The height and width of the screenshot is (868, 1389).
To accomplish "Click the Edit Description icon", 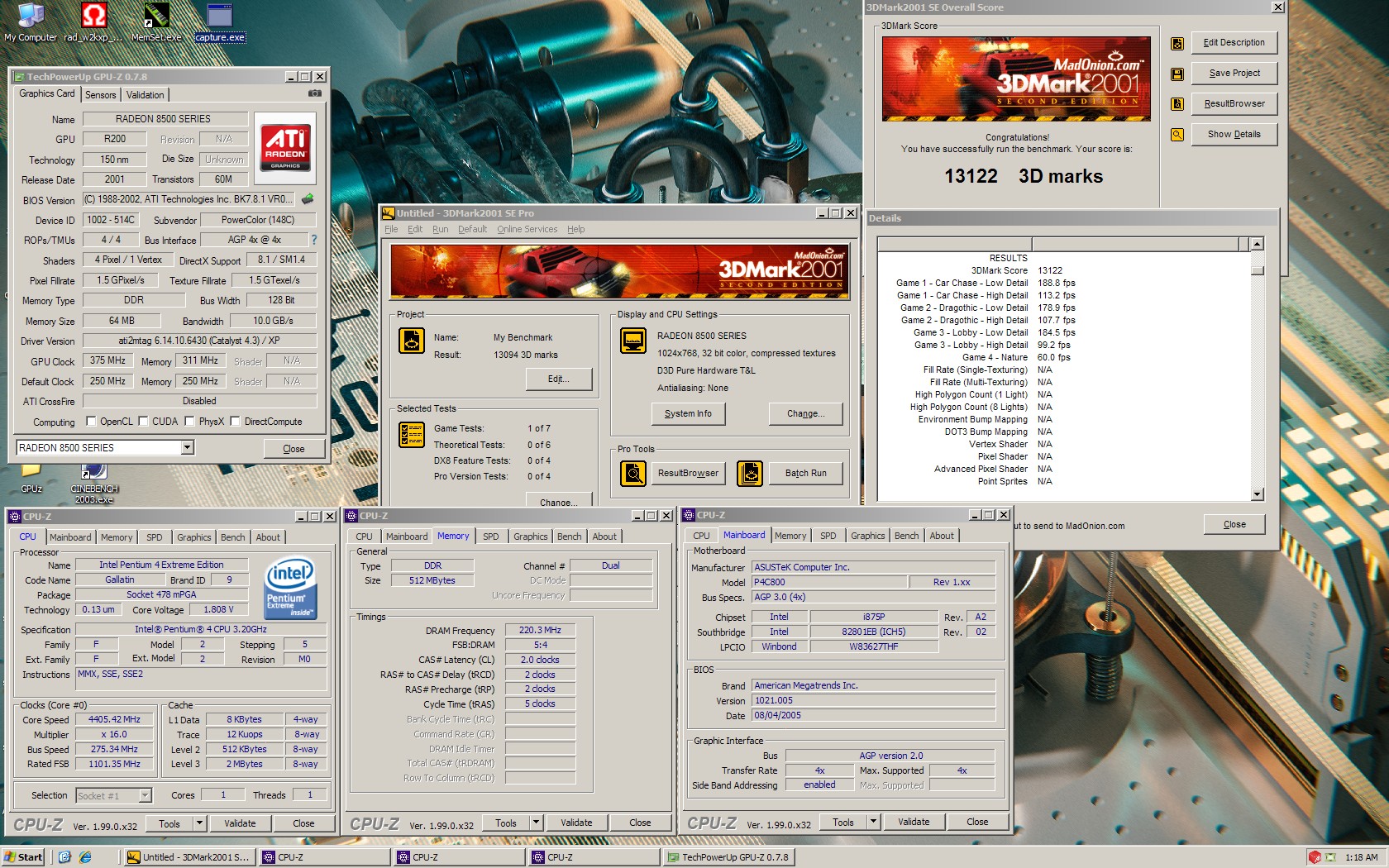I will 1177,43.
